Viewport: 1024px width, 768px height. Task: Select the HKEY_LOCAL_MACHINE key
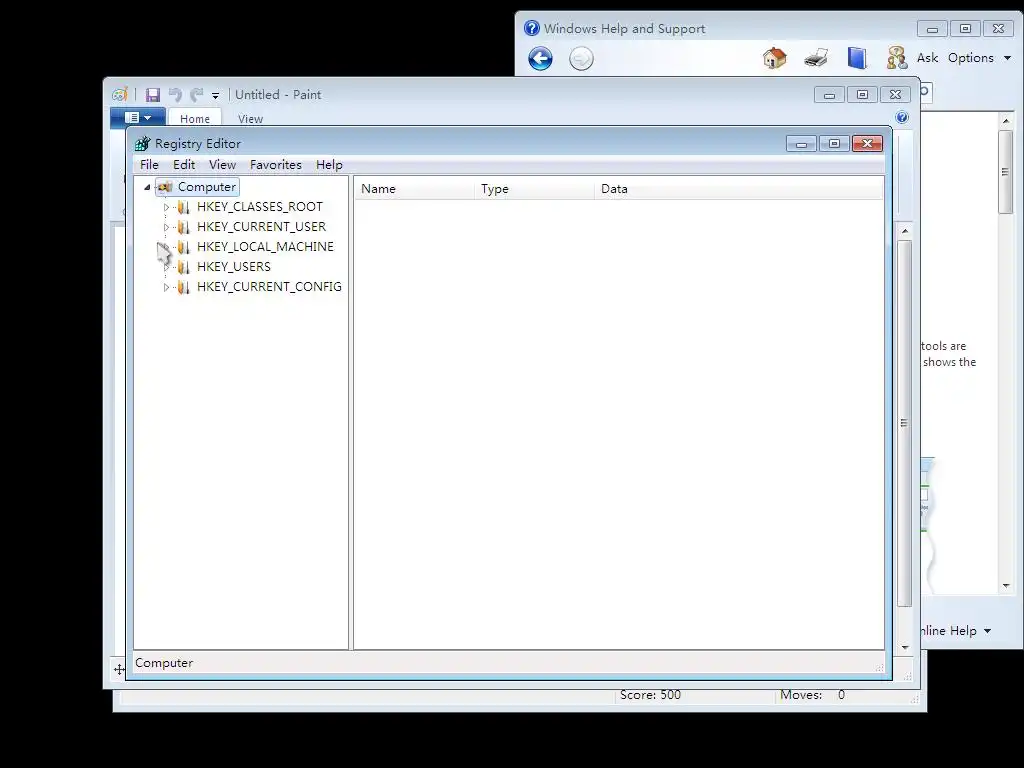[x=265, y=247]
